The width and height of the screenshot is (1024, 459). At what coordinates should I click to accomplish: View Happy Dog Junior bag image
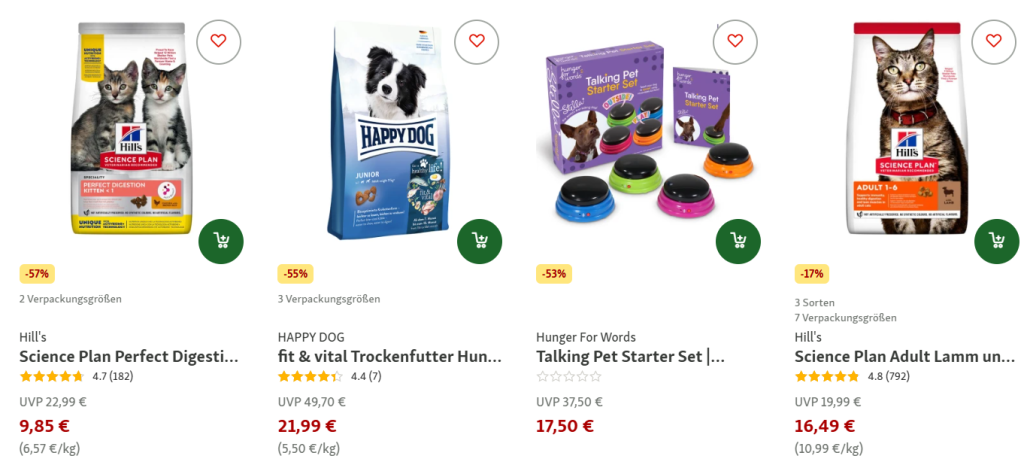click(x=389, y=131)
